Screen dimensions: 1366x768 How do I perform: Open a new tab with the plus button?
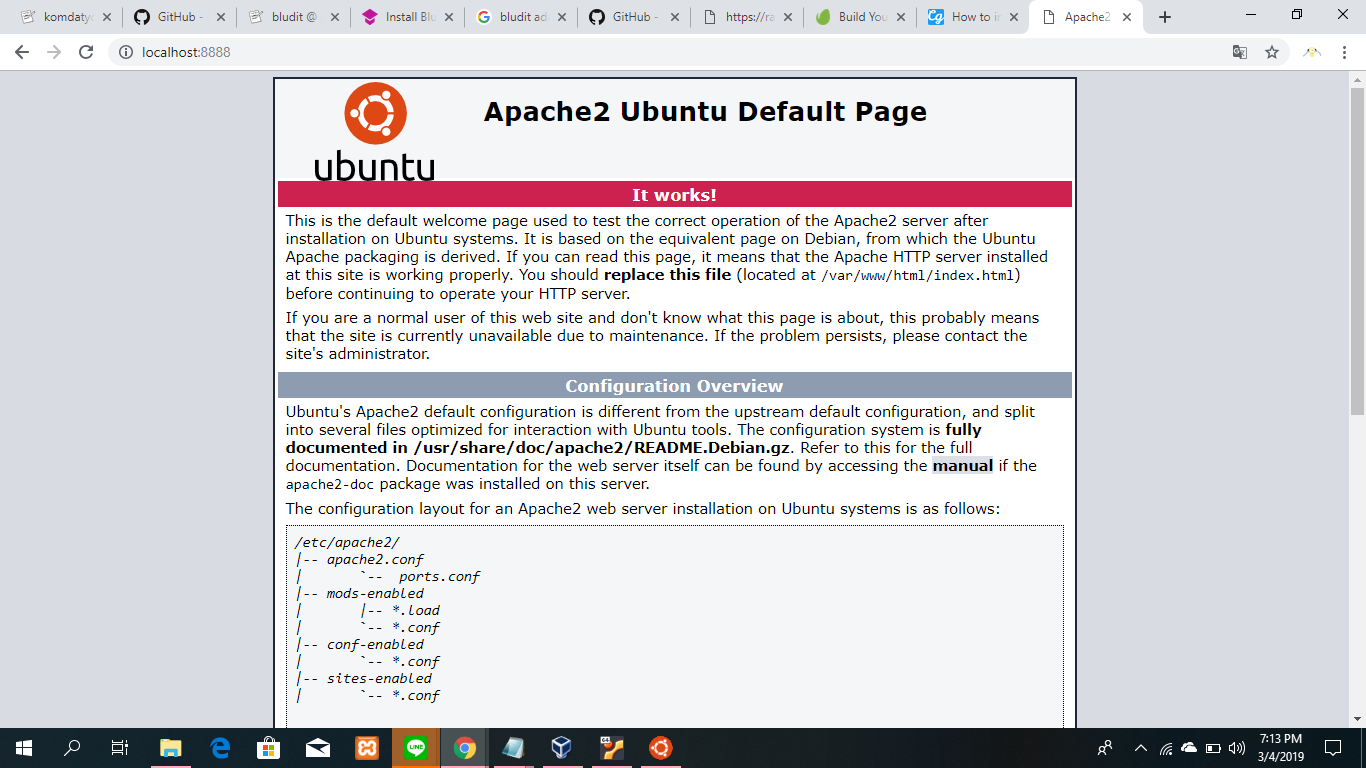pos(1165,17)
